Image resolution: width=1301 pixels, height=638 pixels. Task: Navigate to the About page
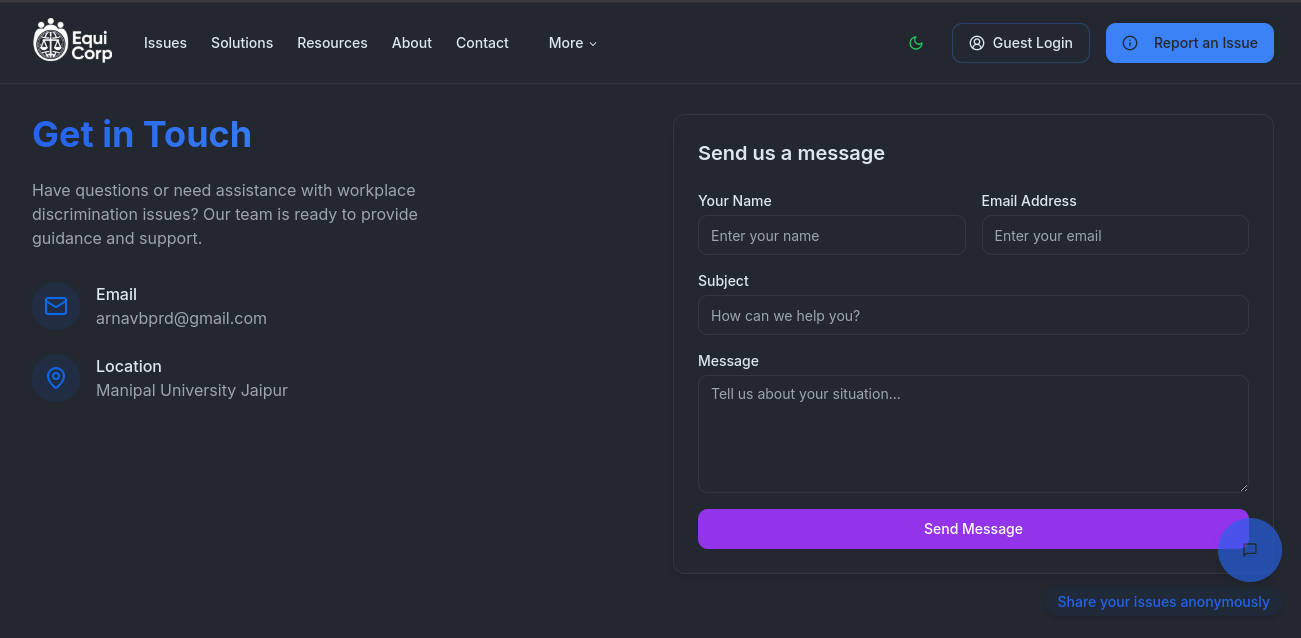point(412,43)
